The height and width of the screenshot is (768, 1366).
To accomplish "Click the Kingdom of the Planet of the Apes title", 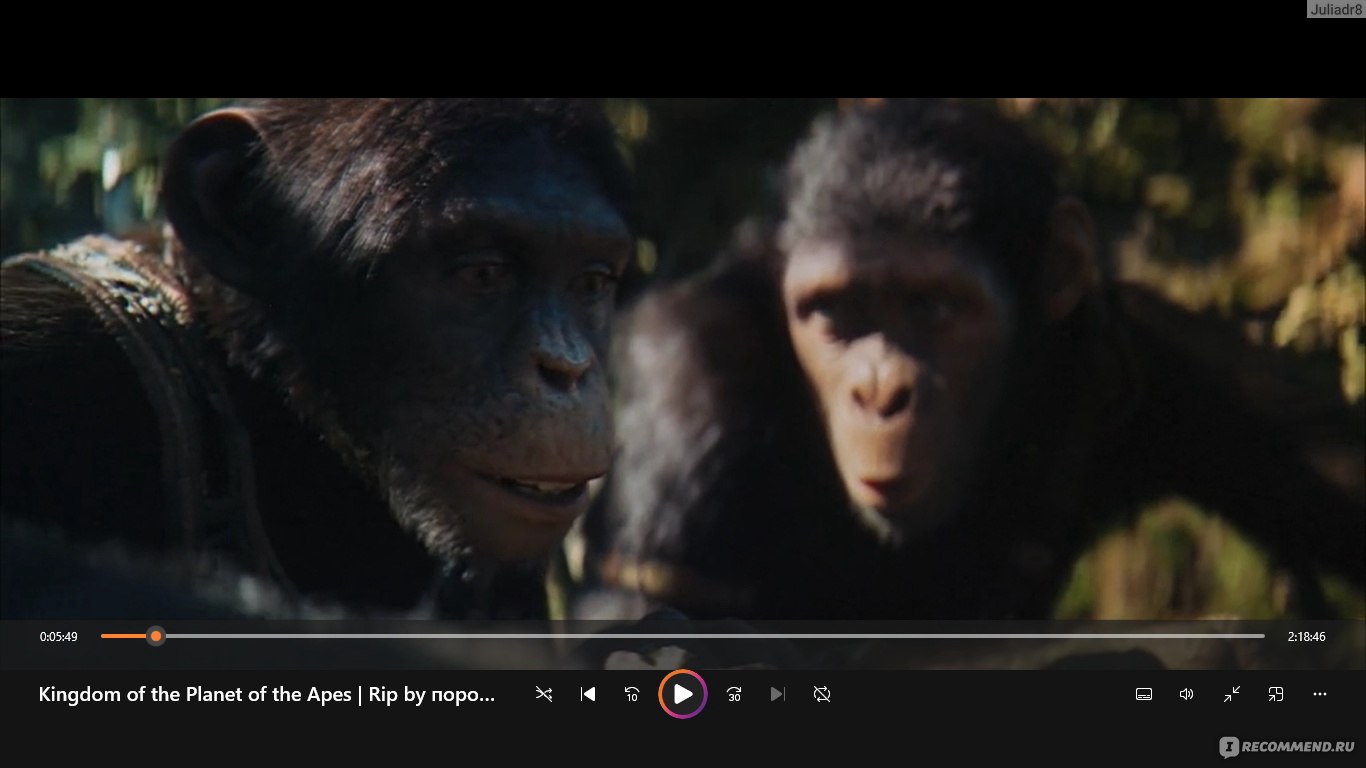I will [267, 695].
